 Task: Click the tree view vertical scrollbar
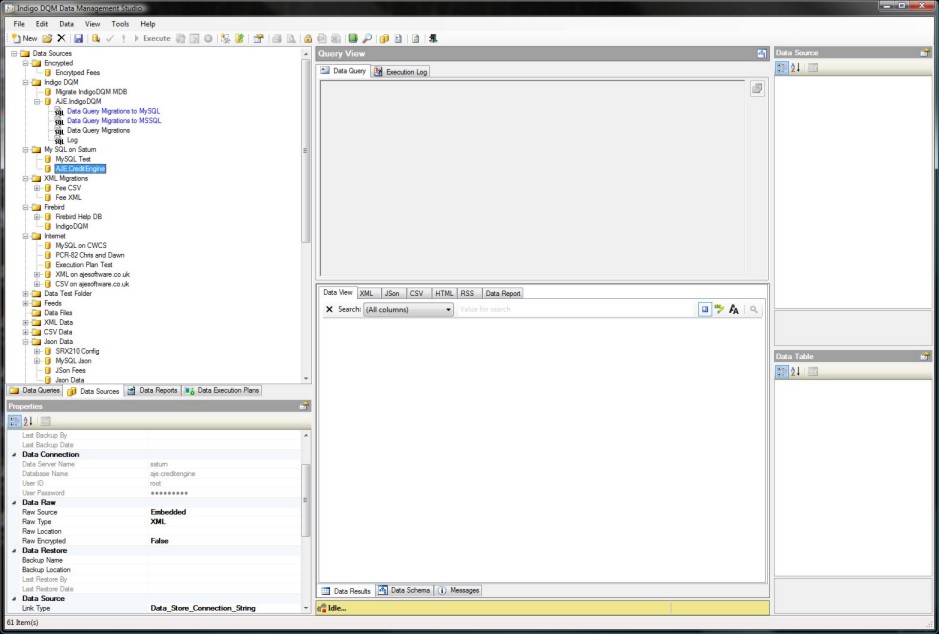coord(305,150)
